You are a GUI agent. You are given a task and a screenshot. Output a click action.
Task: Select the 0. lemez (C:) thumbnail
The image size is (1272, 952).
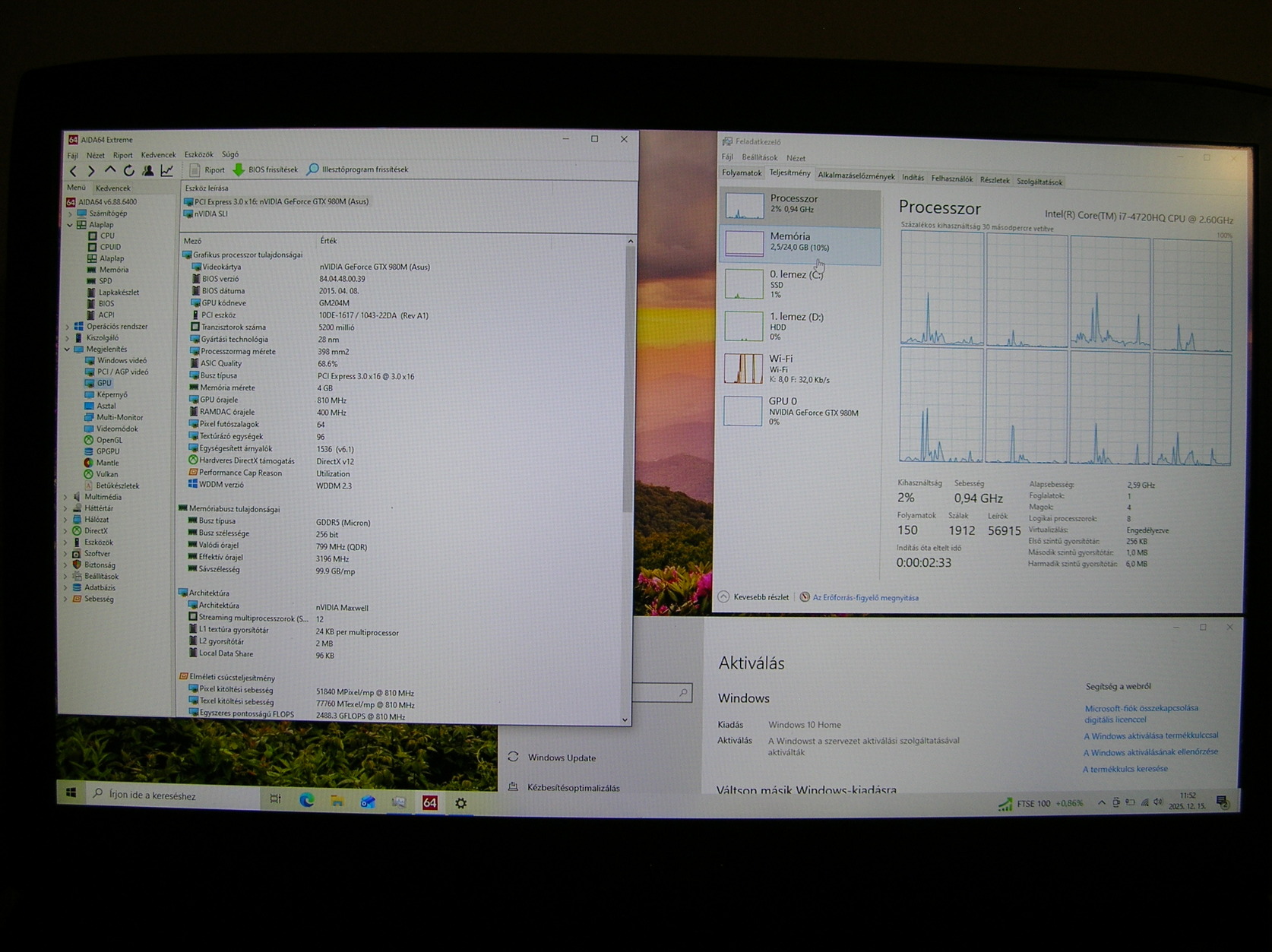click(x=744, y=283)
